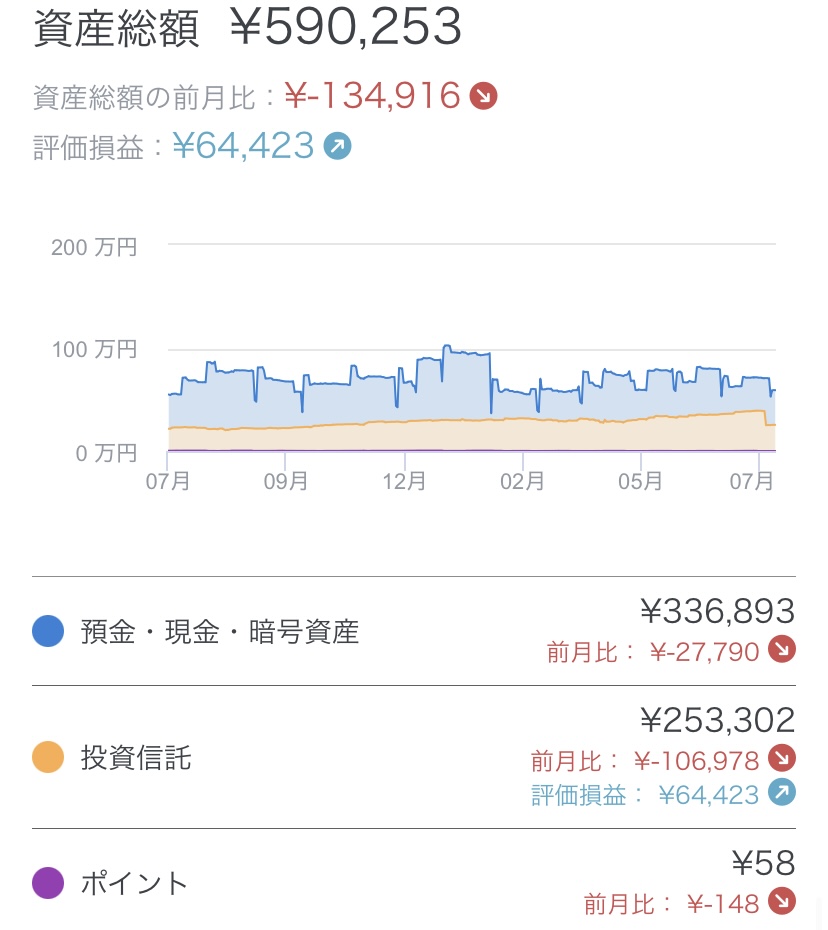The image size is (828, 930).
Task: Click the 12月 label on chart axis
Action: (x=404, y=481)
